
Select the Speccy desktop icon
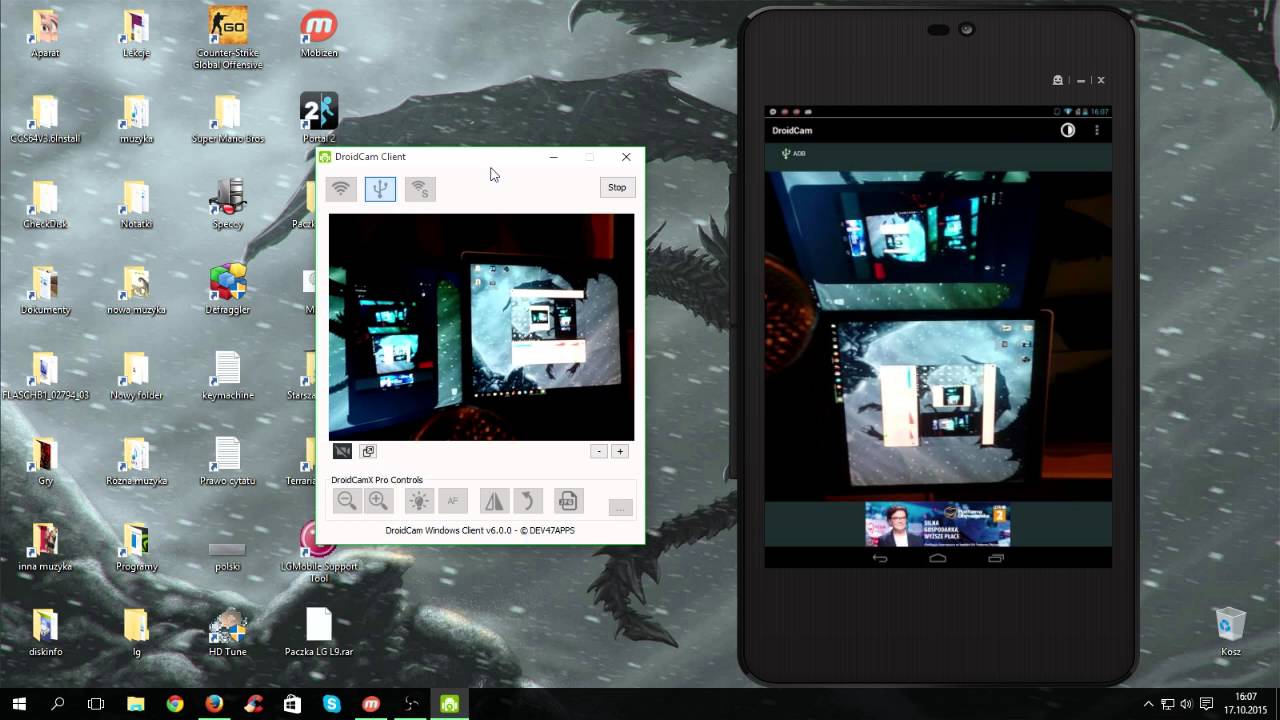[228, 204]
